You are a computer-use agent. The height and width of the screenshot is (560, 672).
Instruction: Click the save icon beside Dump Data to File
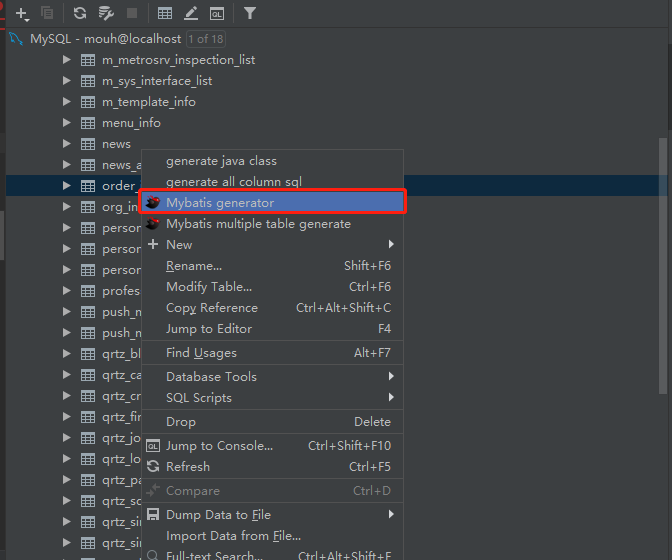coord(153,514)
